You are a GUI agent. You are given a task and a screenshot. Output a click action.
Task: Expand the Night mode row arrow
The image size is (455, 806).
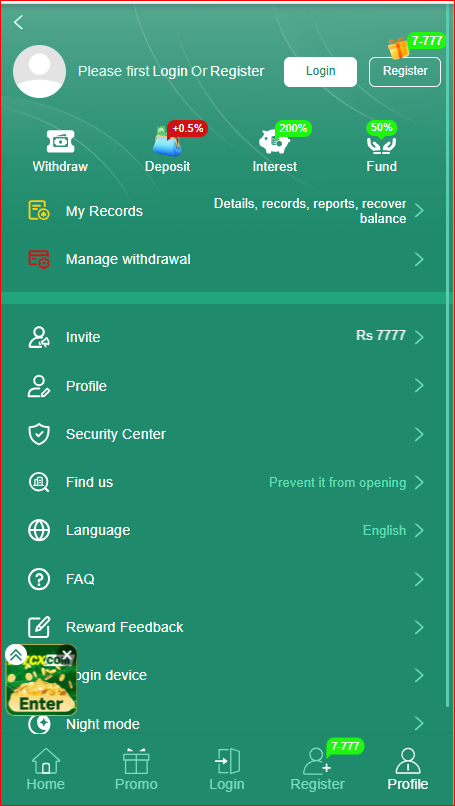pyautogui.click(x=419, y=724)
